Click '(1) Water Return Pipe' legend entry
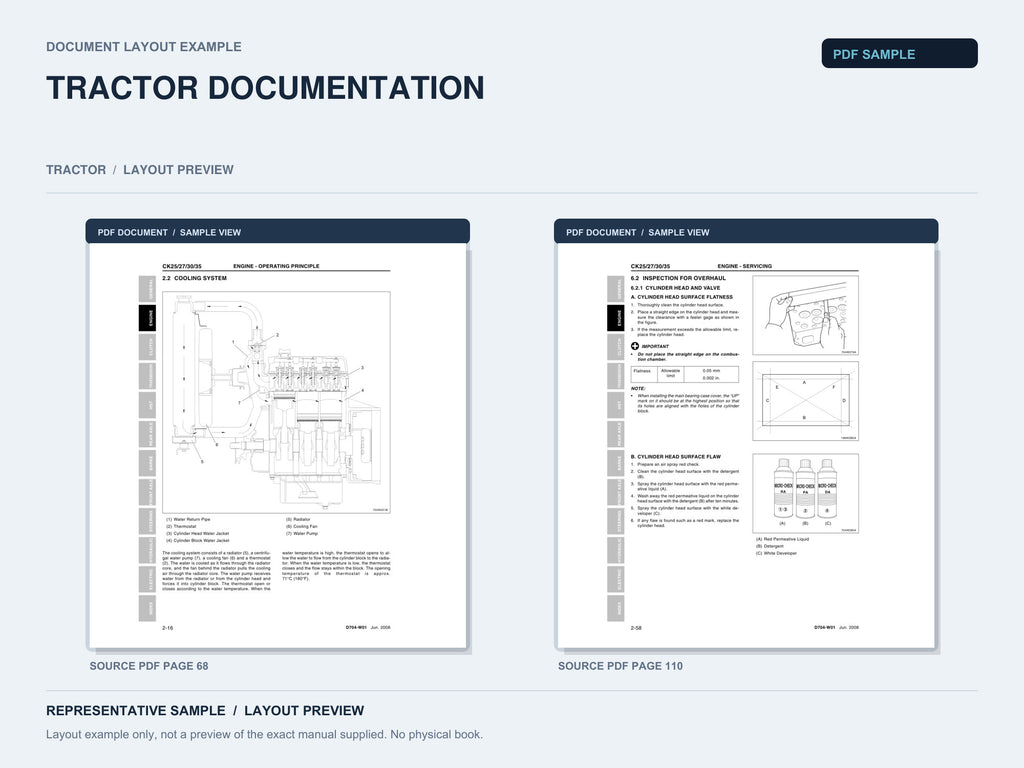The height and width of the screenshot is (768, 1024). pyautogui.click(x=188, y=519)
